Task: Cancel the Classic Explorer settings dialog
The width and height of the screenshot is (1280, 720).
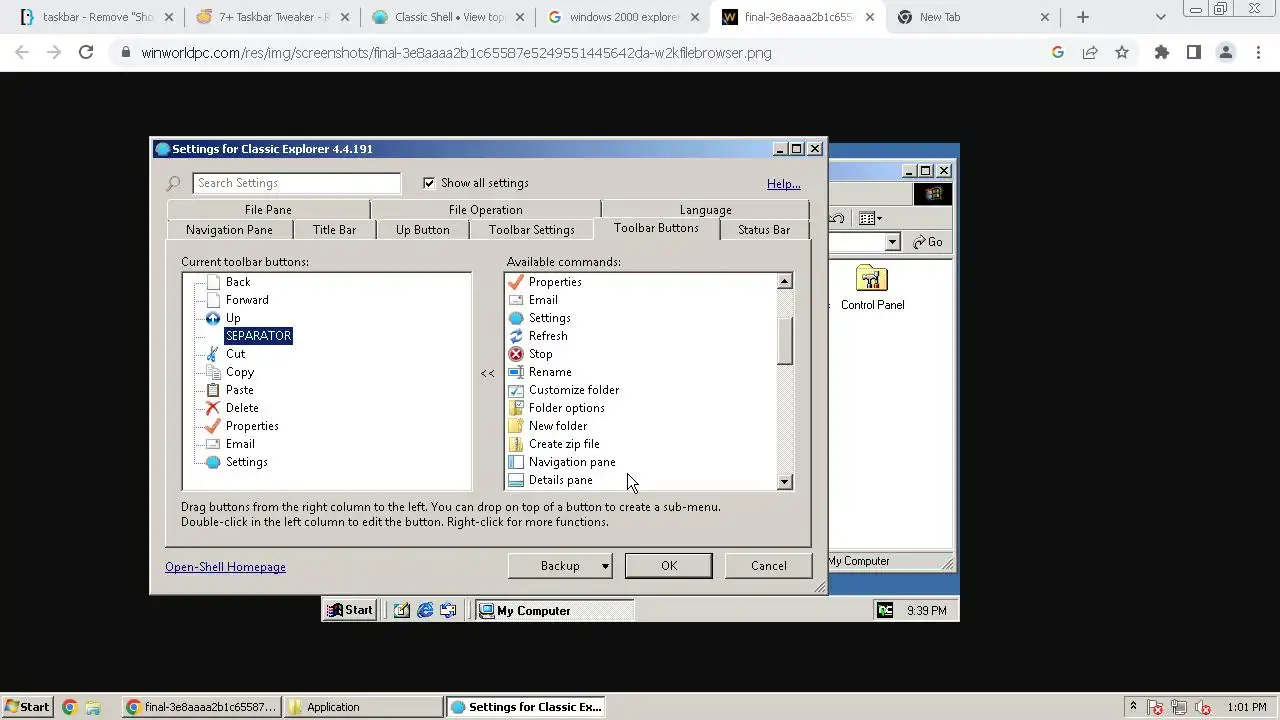Action: (769, 566)
